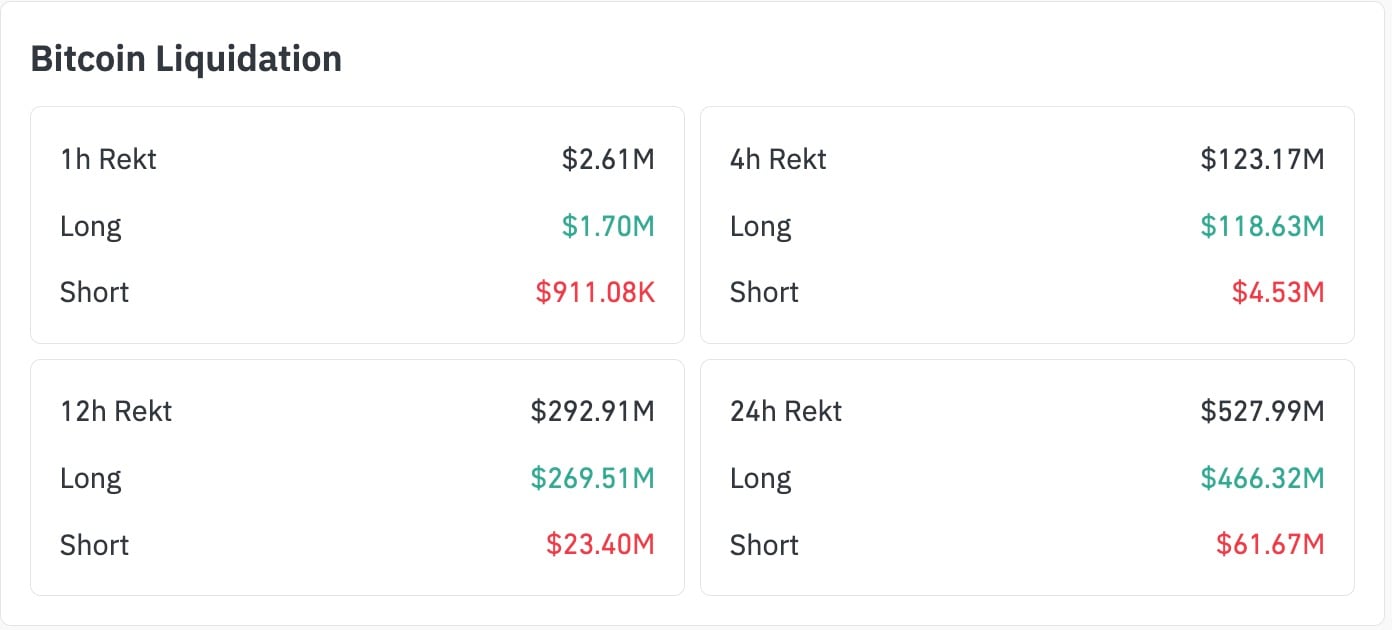Click the 1h Short value $911.08K
This screenshot has height=630, width=1392.
point(595,292)
